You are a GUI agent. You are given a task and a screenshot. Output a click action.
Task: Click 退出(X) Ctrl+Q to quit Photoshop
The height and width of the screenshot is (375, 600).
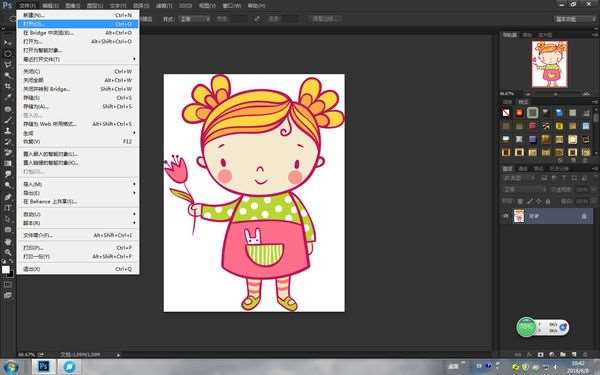point(78,269)
